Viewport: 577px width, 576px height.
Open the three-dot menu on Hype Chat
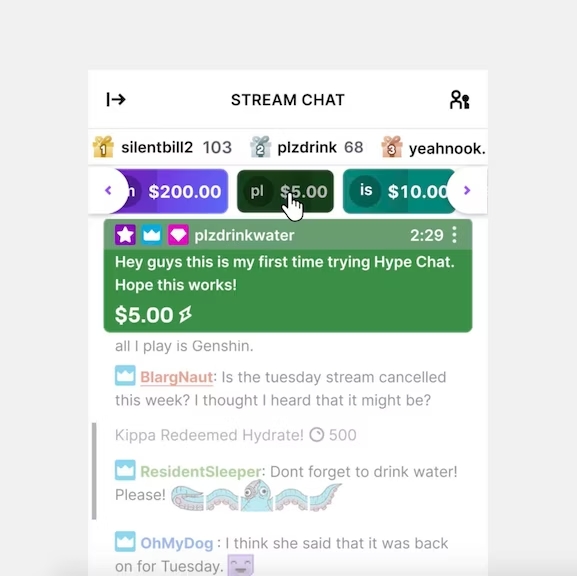click(454, 235)
